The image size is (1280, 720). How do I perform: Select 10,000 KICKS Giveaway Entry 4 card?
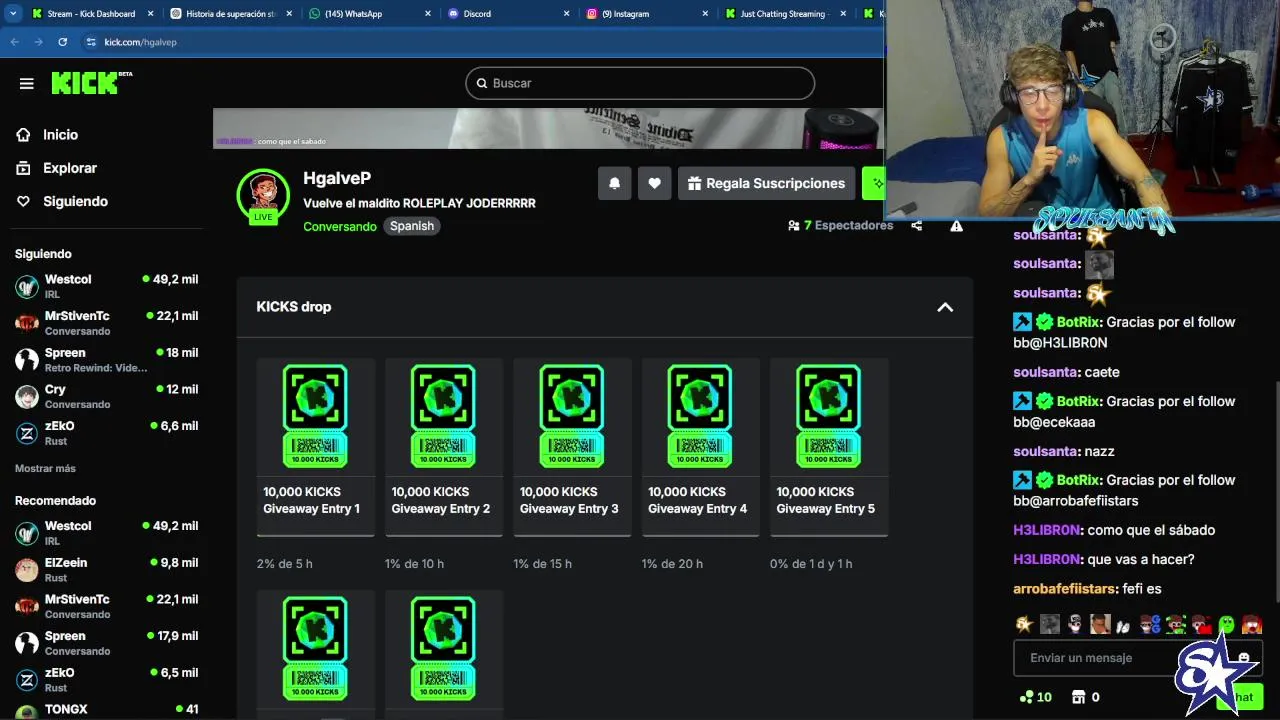click(x=700, y=447)
